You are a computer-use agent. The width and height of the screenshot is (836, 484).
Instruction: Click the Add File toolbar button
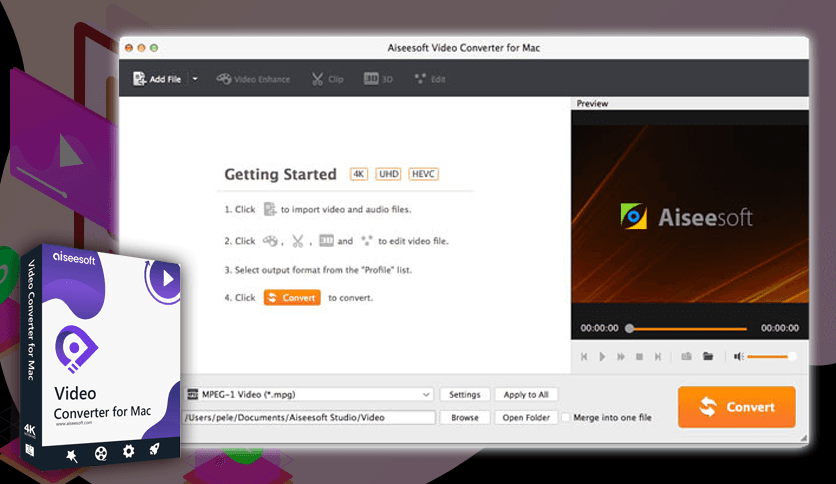(x=157, y=79)
